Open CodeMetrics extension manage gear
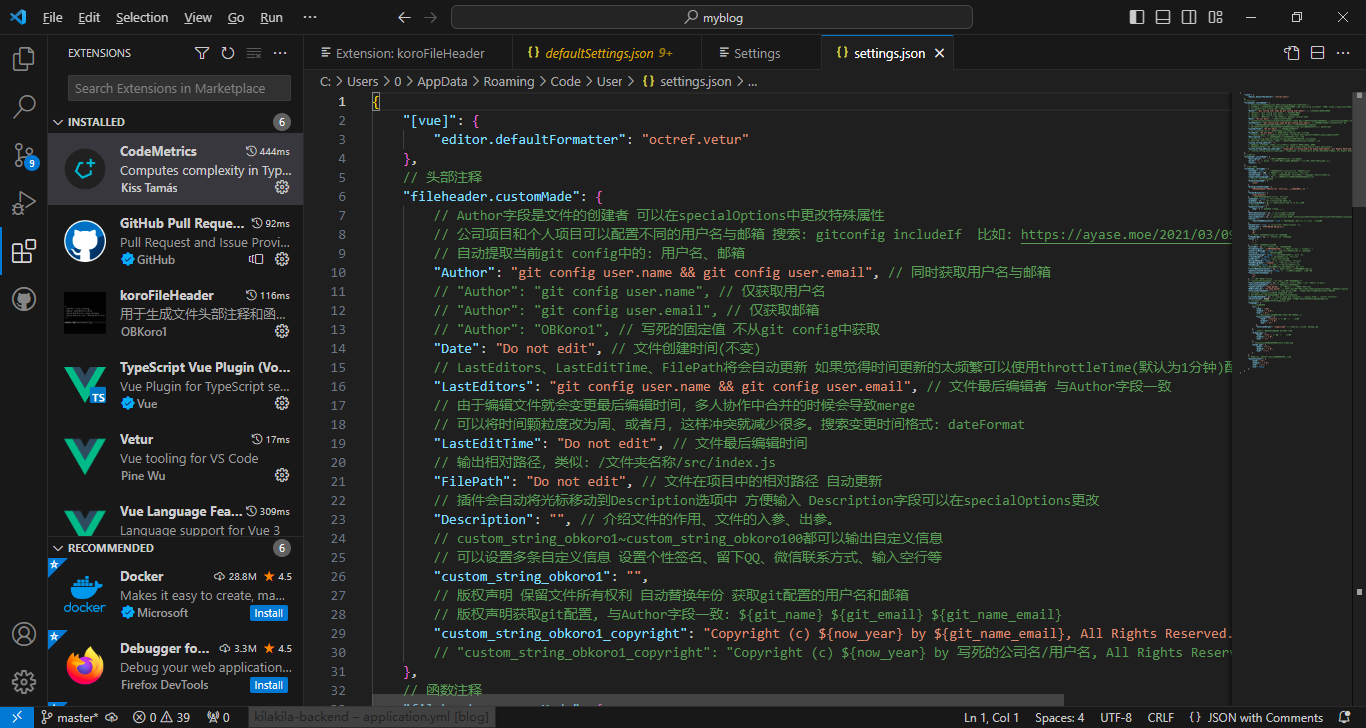 pyautogui.click(x=282, y=187)
